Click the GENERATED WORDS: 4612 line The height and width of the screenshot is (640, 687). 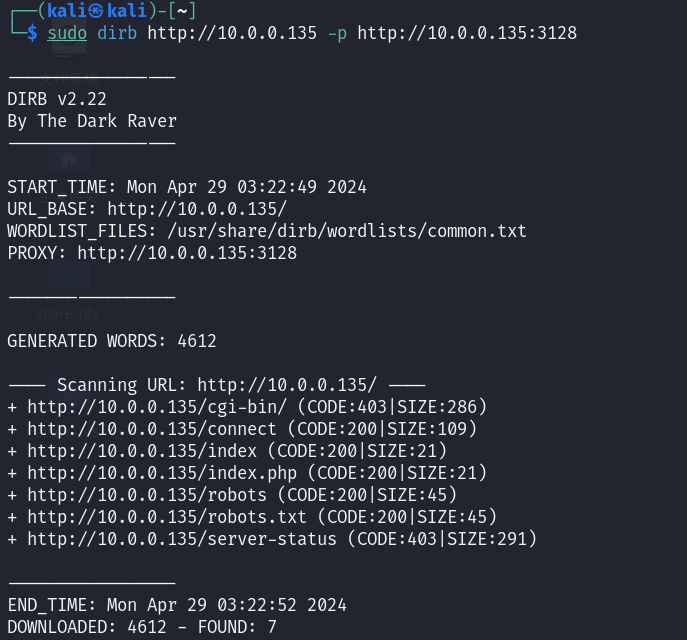[x=112, y=341]
